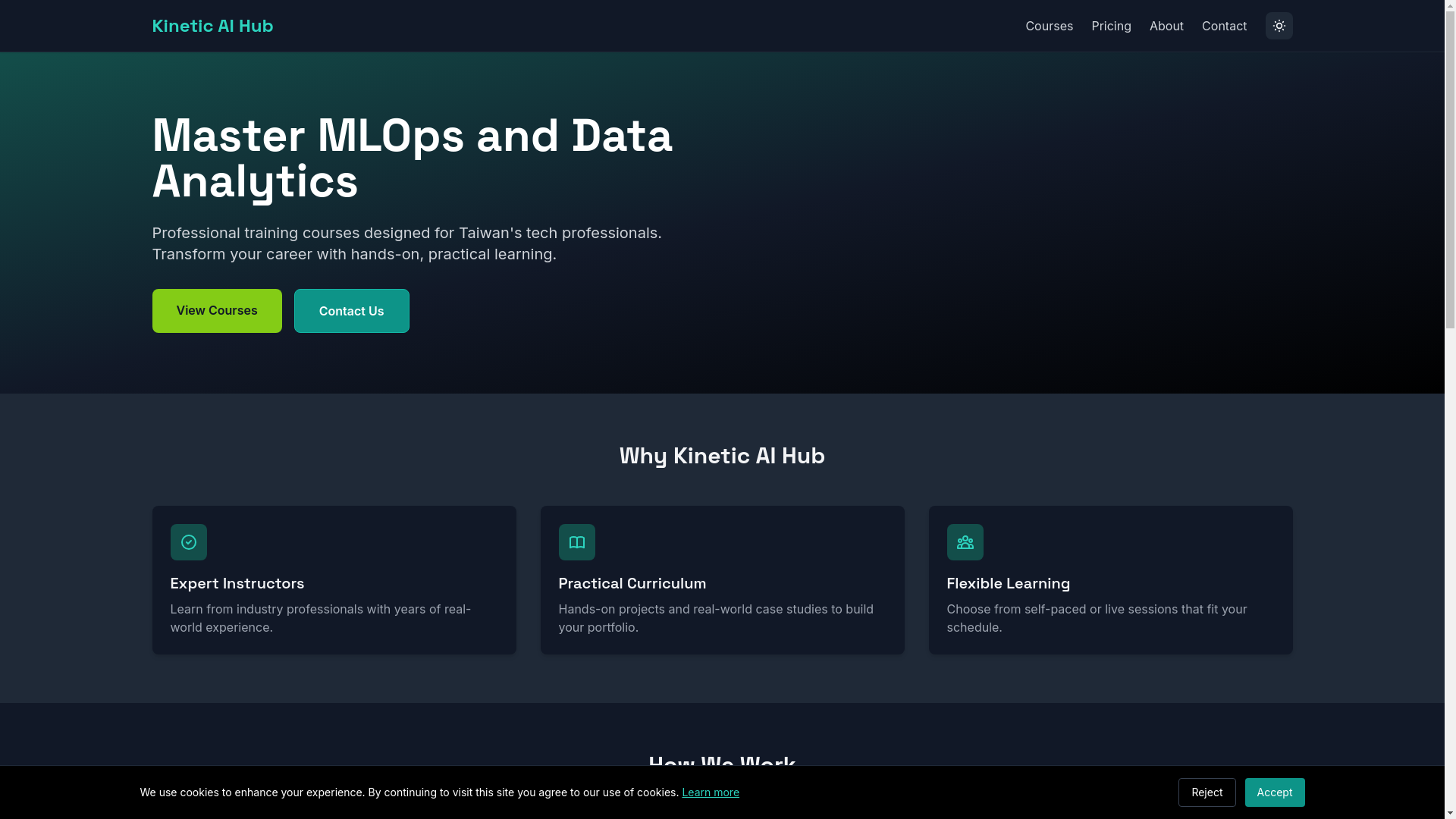Screen dimensions: 1456x819
Task: Click the people group icon in Flexible Learning card
Action: tap(965, 542)
